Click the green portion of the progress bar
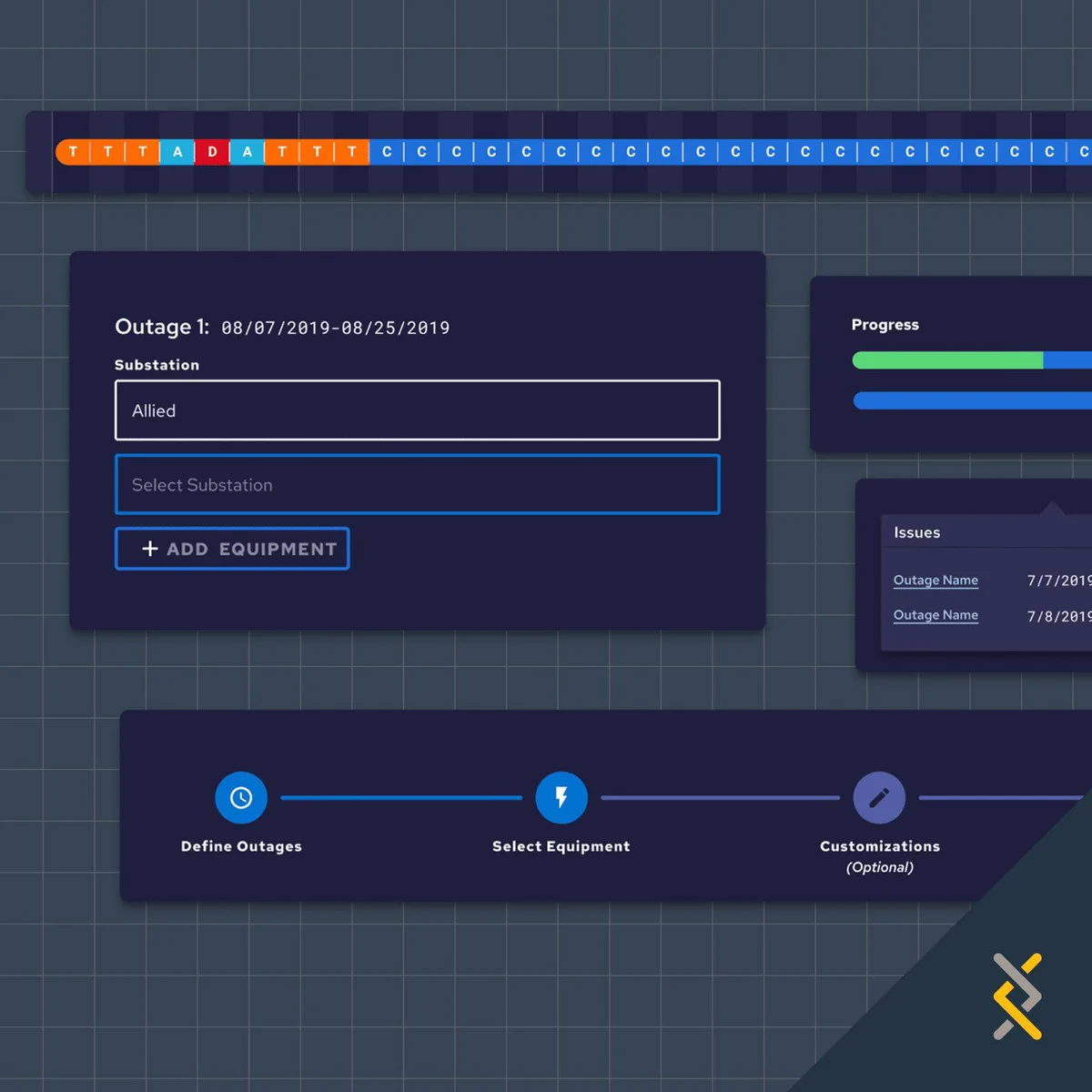Viewport: 1092px width, 1092px height. click(947, 360)
